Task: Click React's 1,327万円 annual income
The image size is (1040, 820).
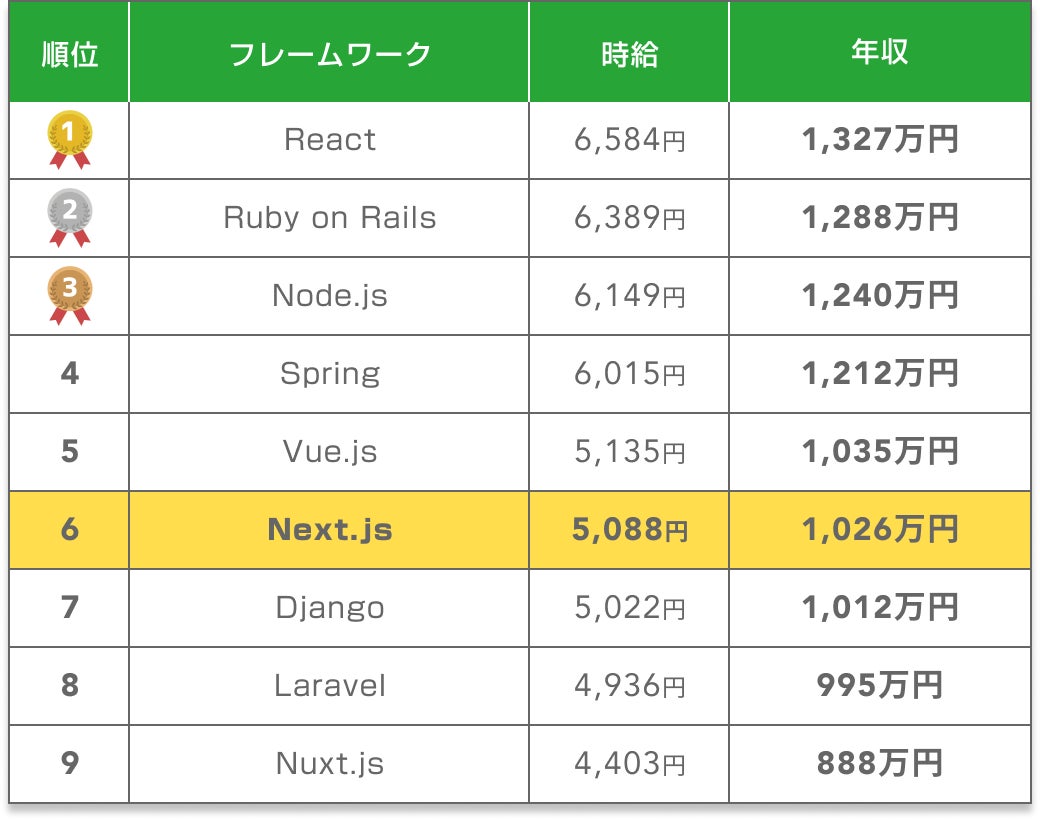Action: point(879,139)
